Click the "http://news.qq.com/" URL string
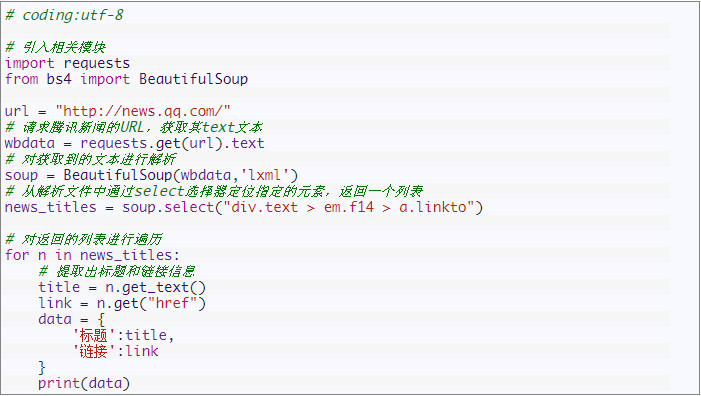This screenshot has width=701, height=396. 143,111
